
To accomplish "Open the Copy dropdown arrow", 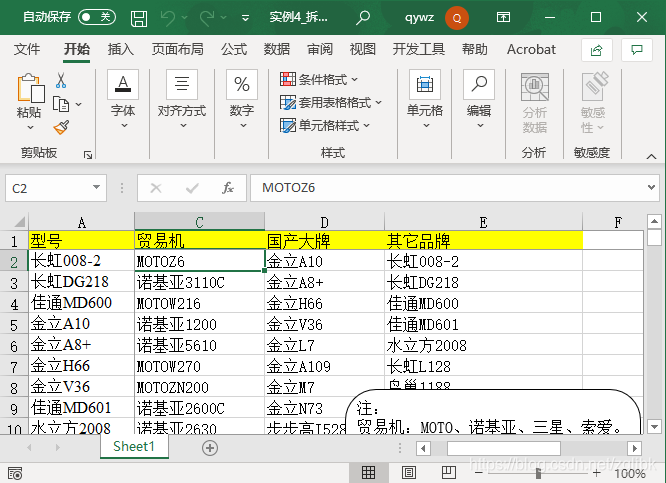I will pos(79,104).
